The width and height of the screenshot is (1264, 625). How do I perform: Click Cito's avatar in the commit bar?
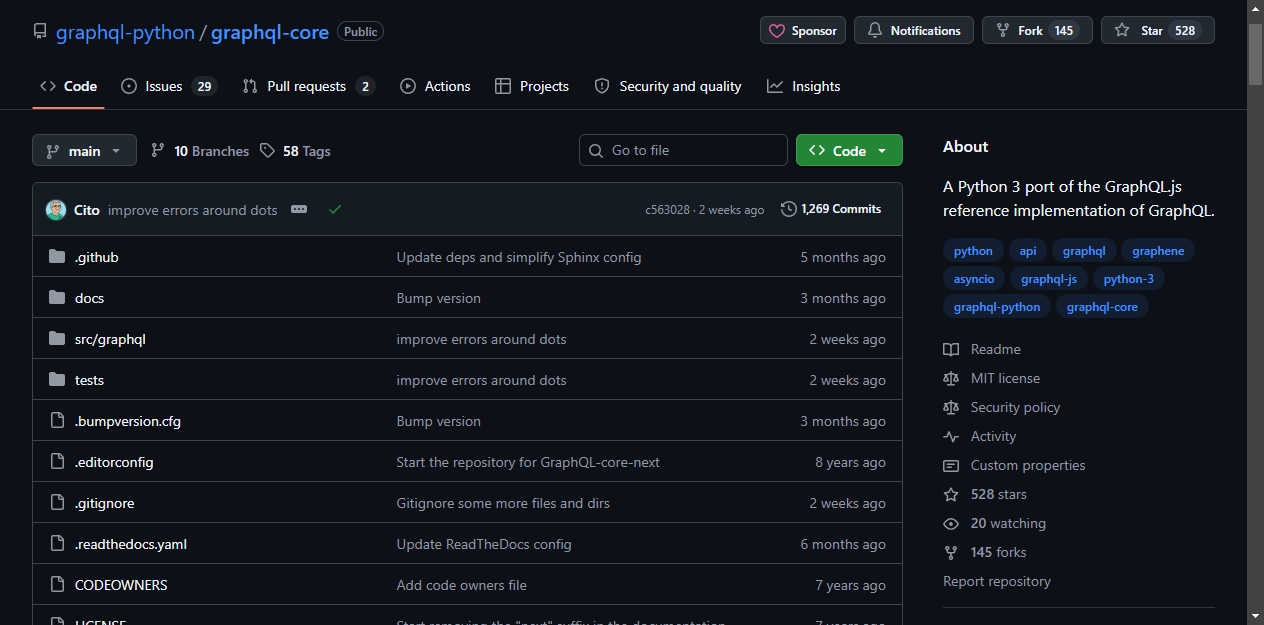pyautogui.click(x=56, y=210)
